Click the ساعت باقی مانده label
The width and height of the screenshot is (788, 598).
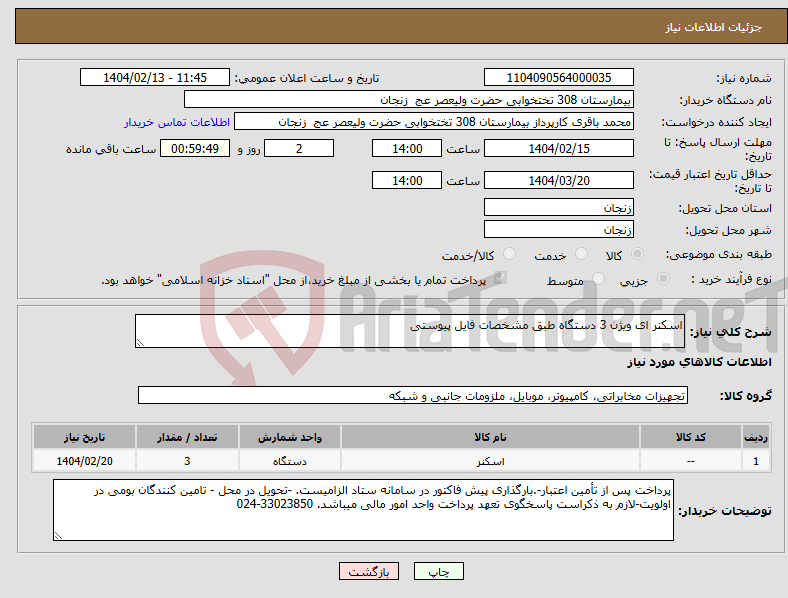[111, 149]
